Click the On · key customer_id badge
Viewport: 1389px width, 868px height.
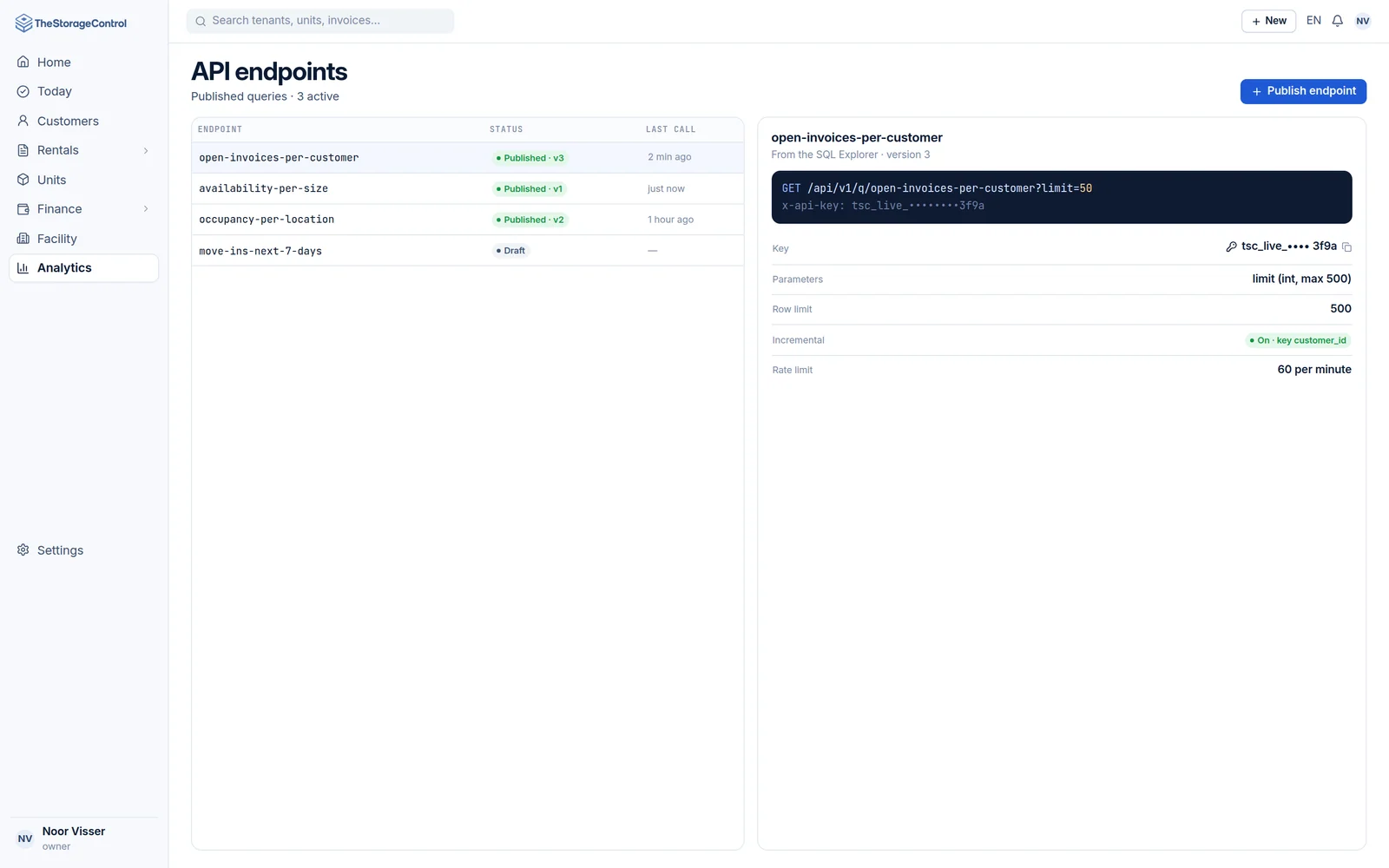pos(1299,340)
